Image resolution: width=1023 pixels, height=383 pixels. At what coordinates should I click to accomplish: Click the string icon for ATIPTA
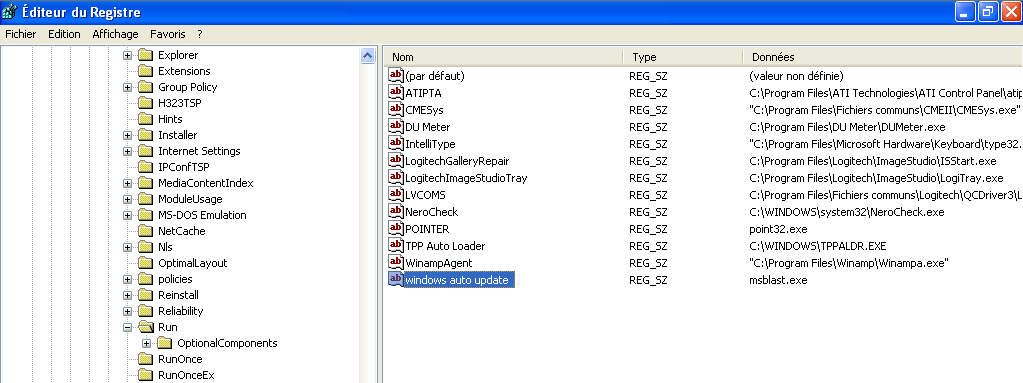pyautogui.click(x=396, y=92)
